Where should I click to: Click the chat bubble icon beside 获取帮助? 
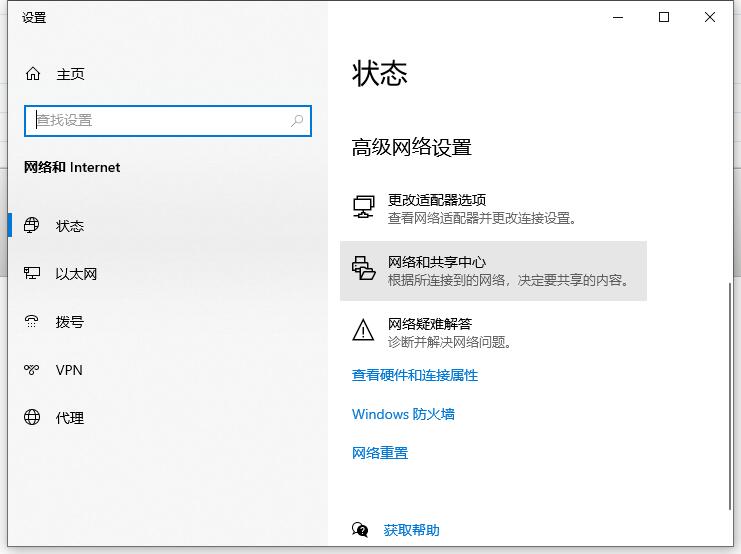[x=360, y=530]
